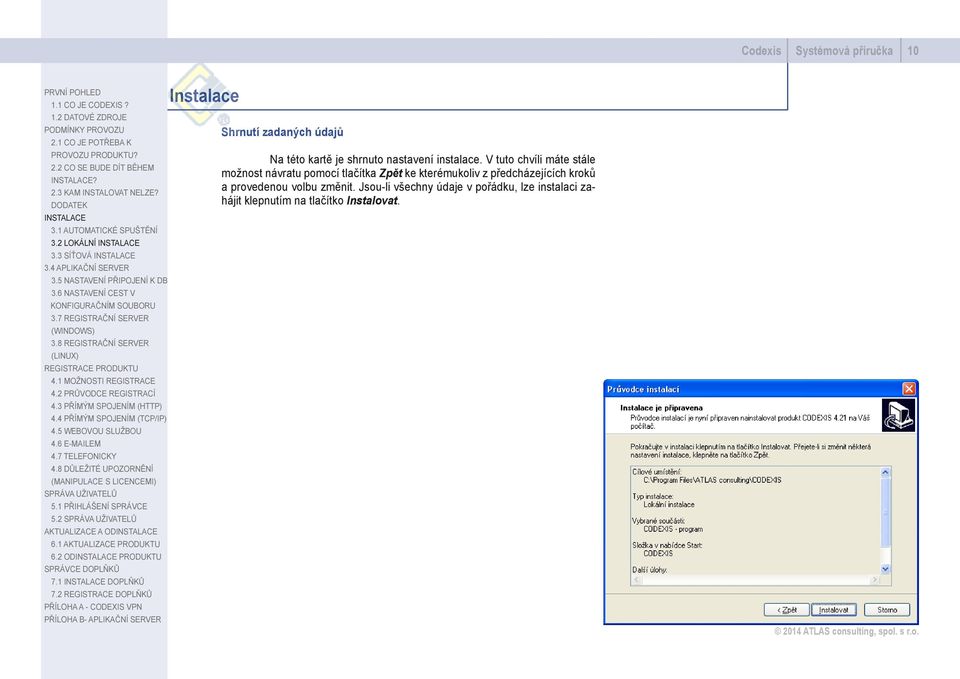Click the horizontal scrollbar left arrow in summary
960x679 pixels.
pyautogui.click(x=637, y=579)
